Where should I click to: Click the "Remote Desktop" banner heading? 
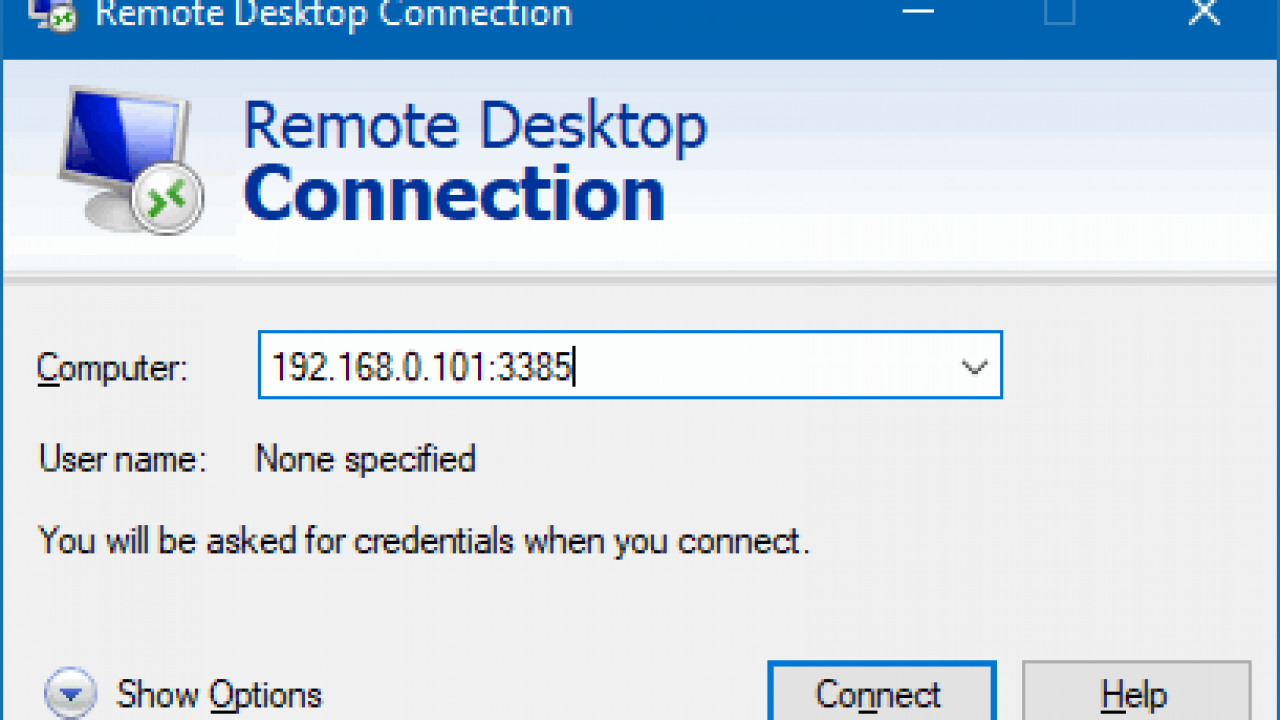(475, 125)
